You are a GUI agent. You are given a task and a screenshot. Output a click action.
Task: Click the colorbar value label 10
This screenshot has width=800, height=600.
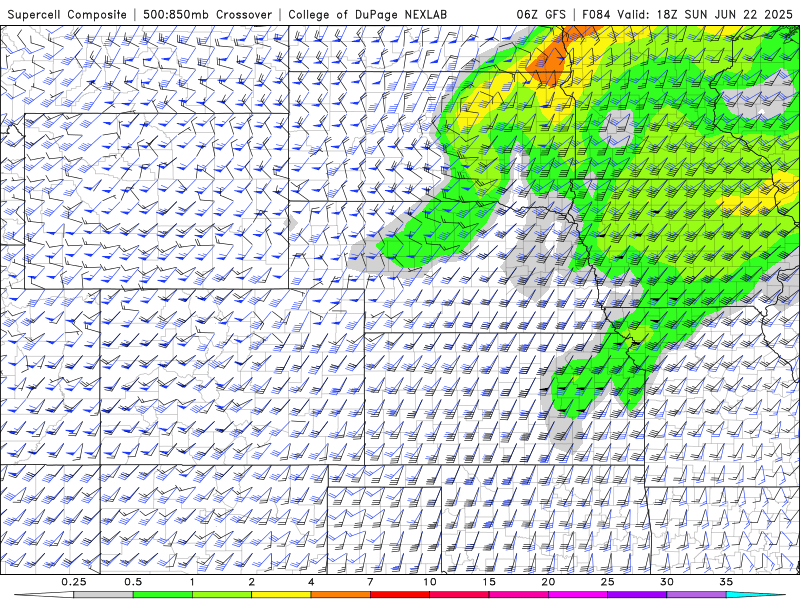tap(430, 582)
